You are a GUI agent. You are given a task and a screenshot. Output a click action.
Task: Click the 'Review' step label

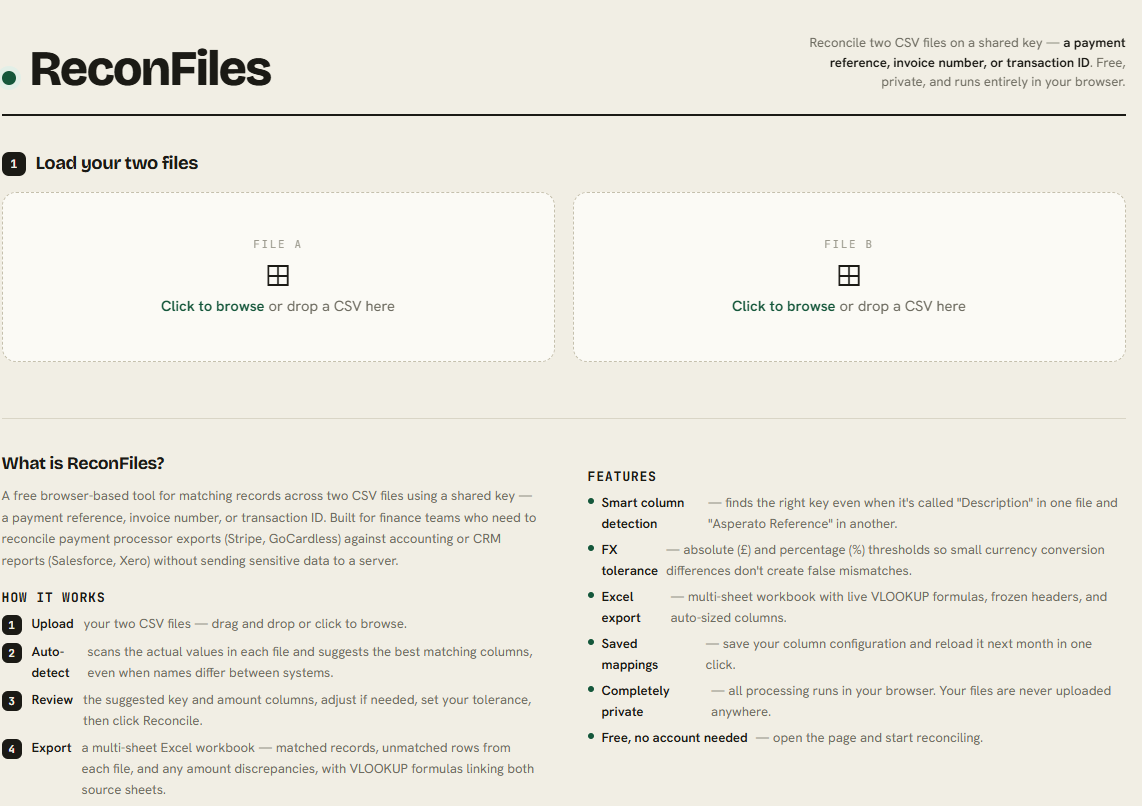point(52,700)
